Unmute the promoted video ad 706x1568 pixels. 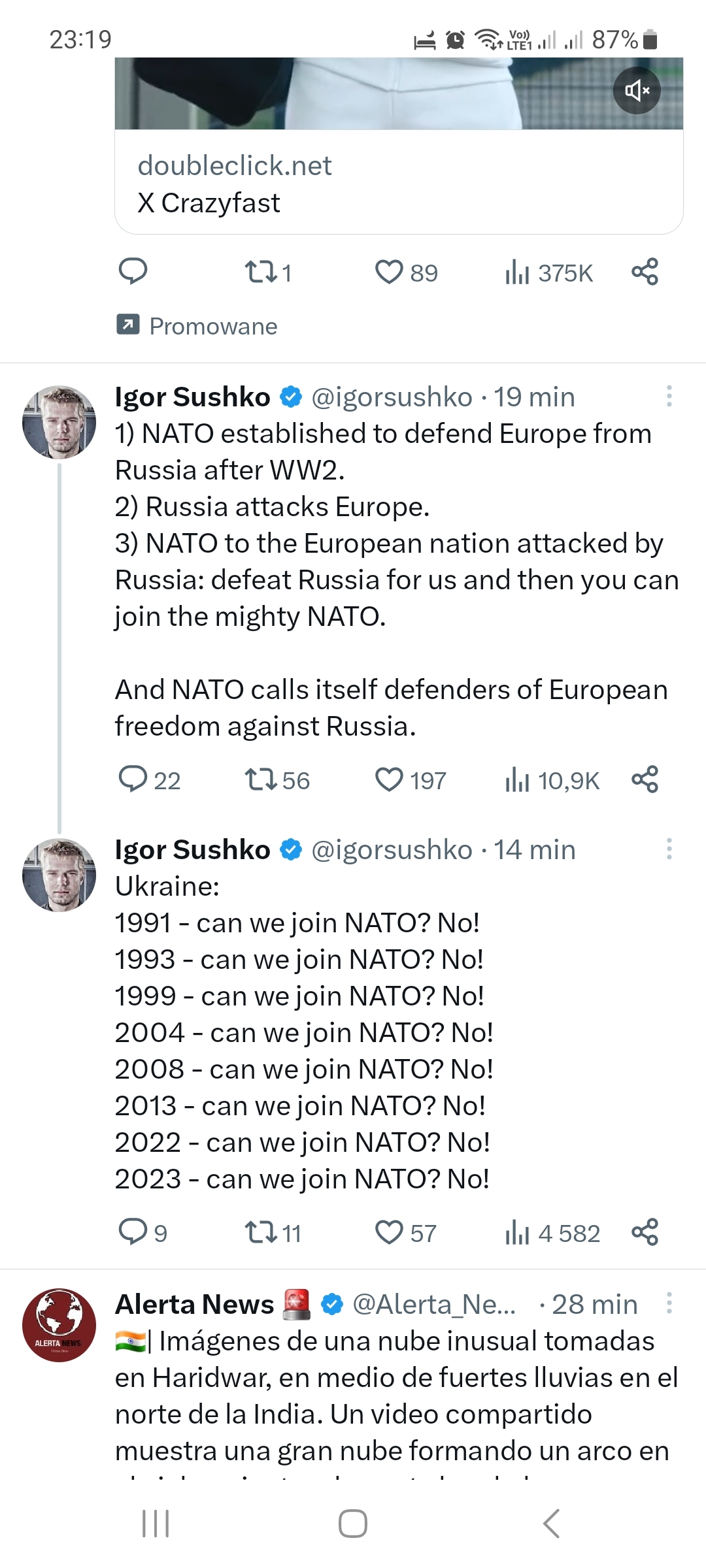636,90
